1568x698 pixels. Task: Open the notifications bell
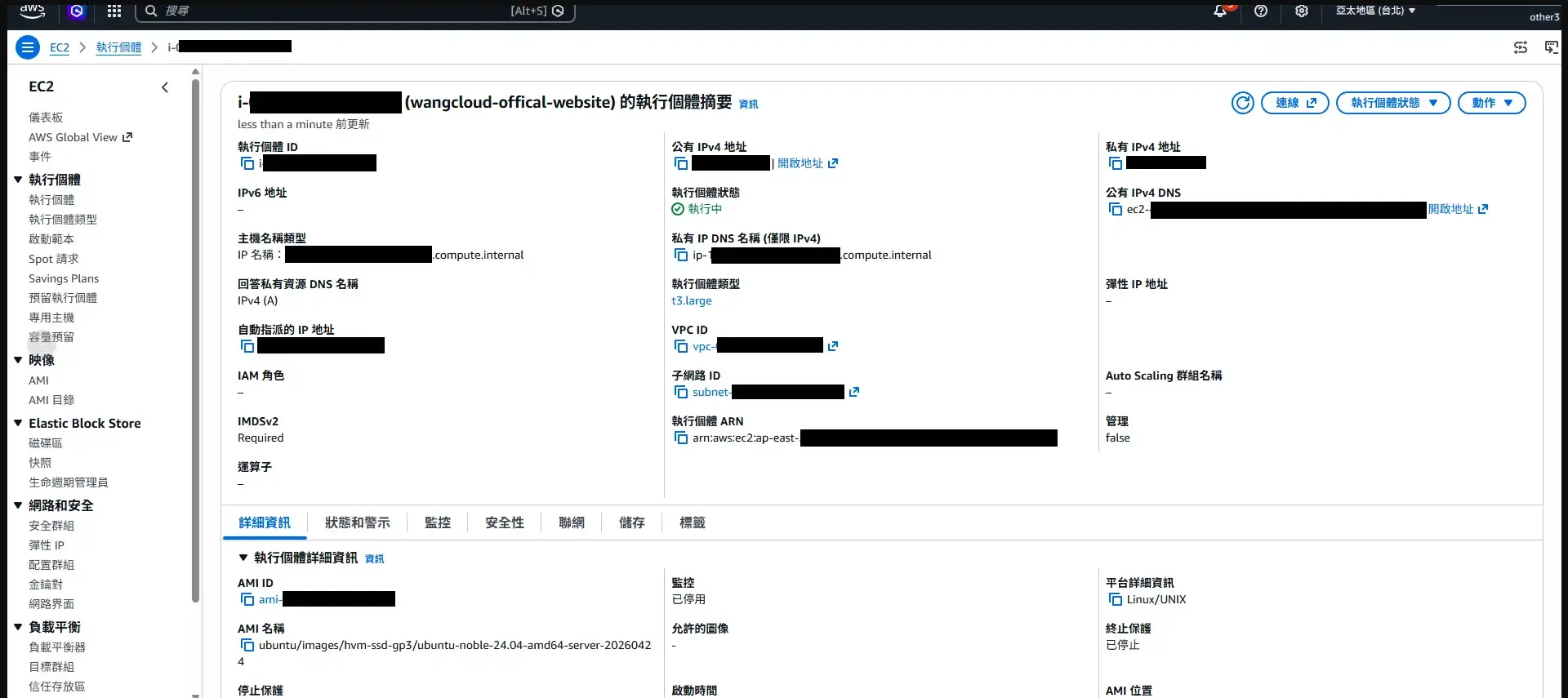tap(1220, 11)
